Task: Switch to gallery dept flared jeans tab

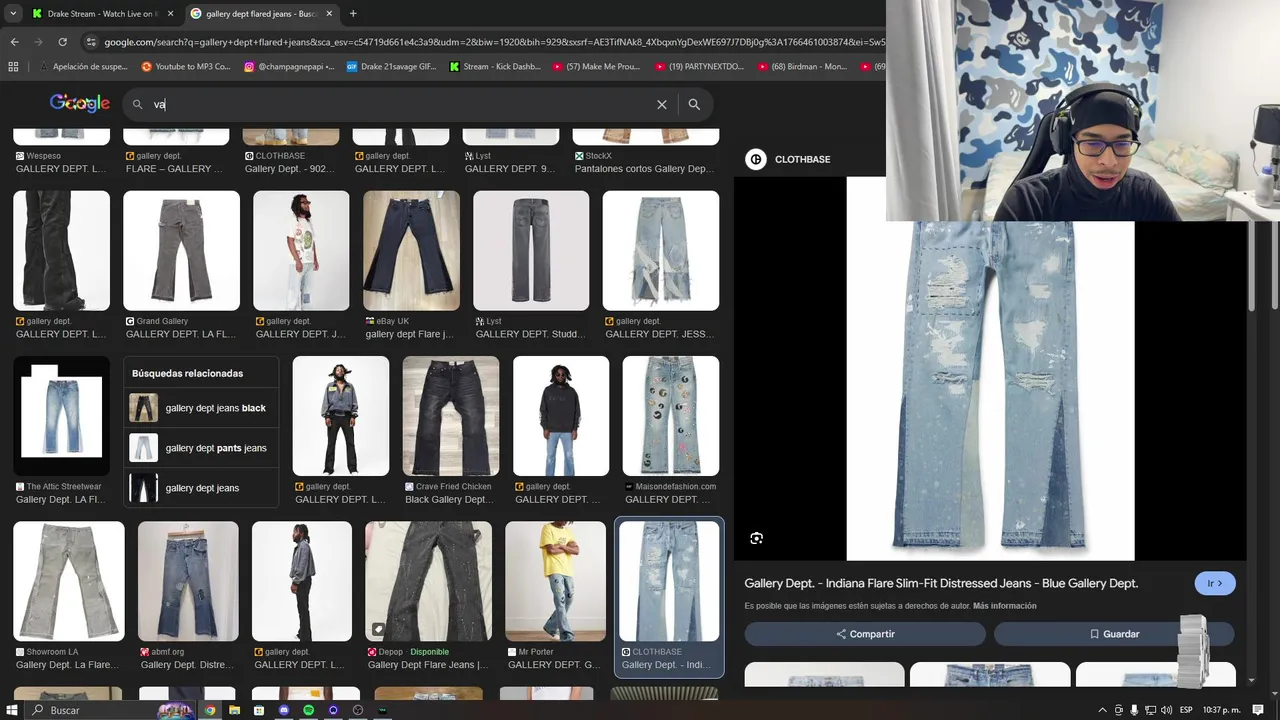Action: pyautogui.click(x=260, y=14)
